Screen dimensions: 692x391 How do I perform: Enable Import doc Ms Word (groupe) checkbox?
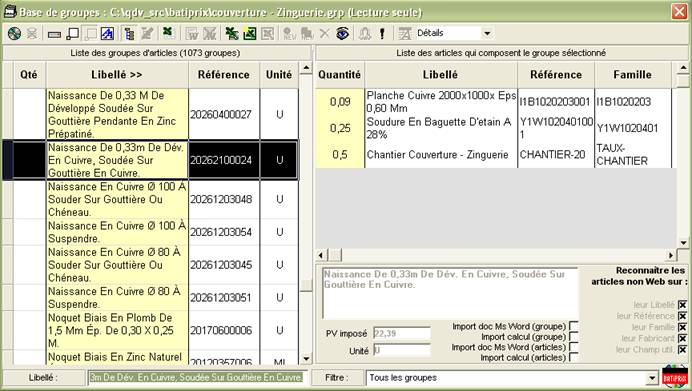click(x=574, y=326)
